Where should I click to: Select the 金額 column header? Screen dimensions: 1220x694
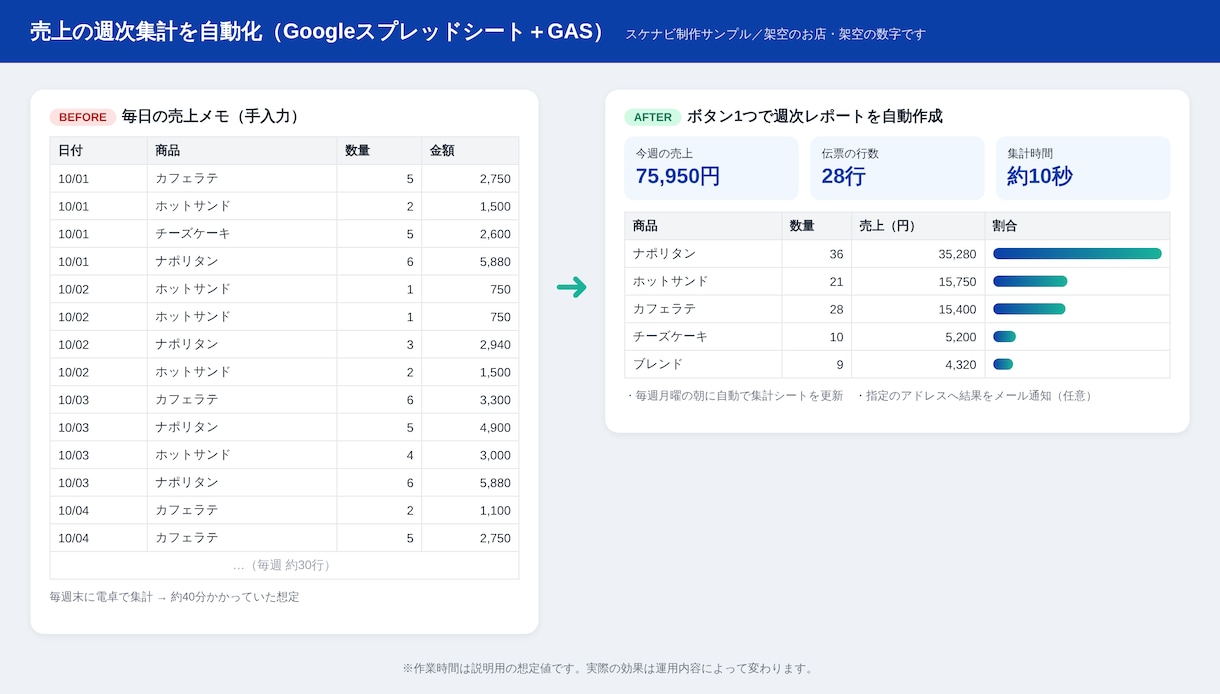coord(470,151)
